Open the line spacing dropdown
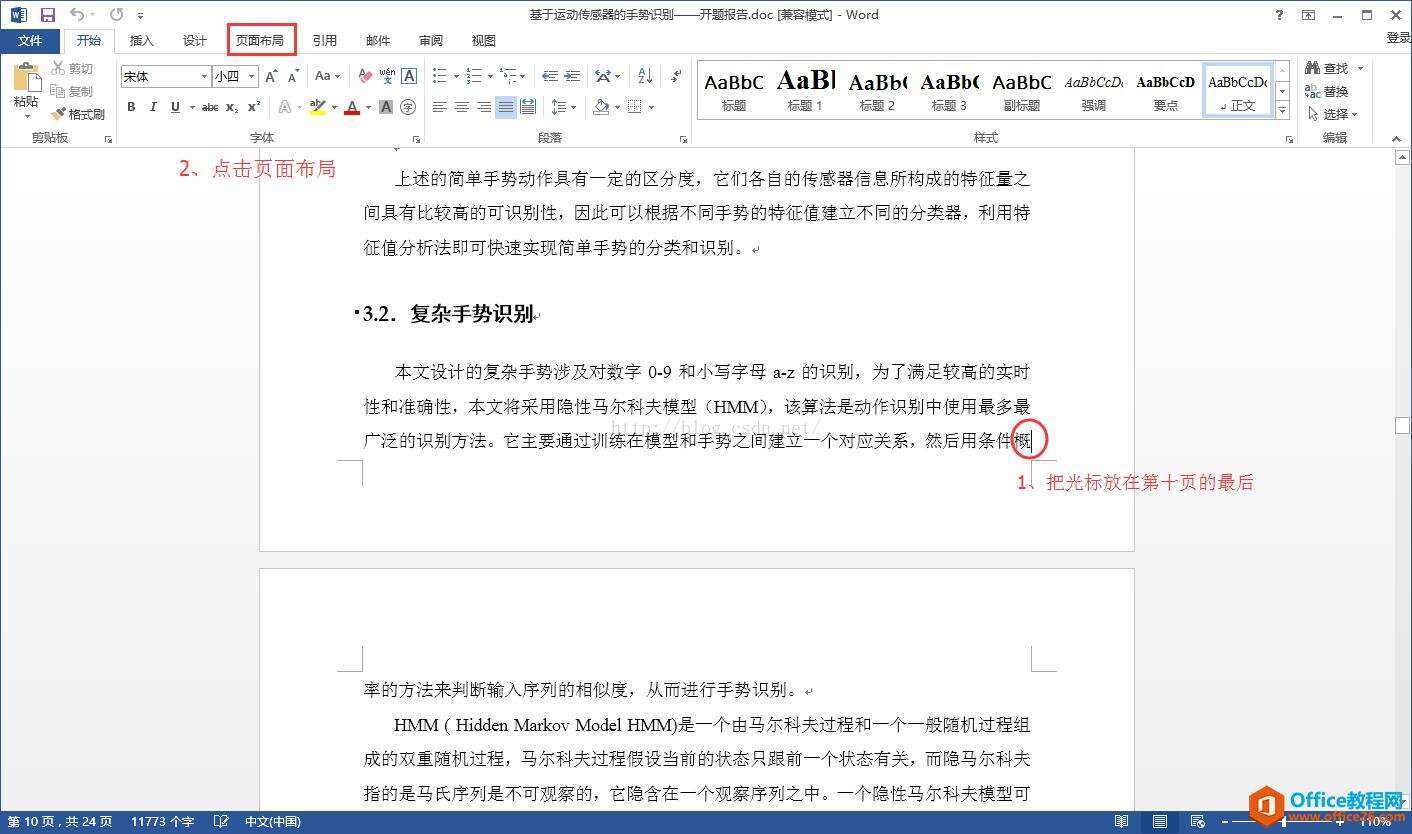 (563, 107)
